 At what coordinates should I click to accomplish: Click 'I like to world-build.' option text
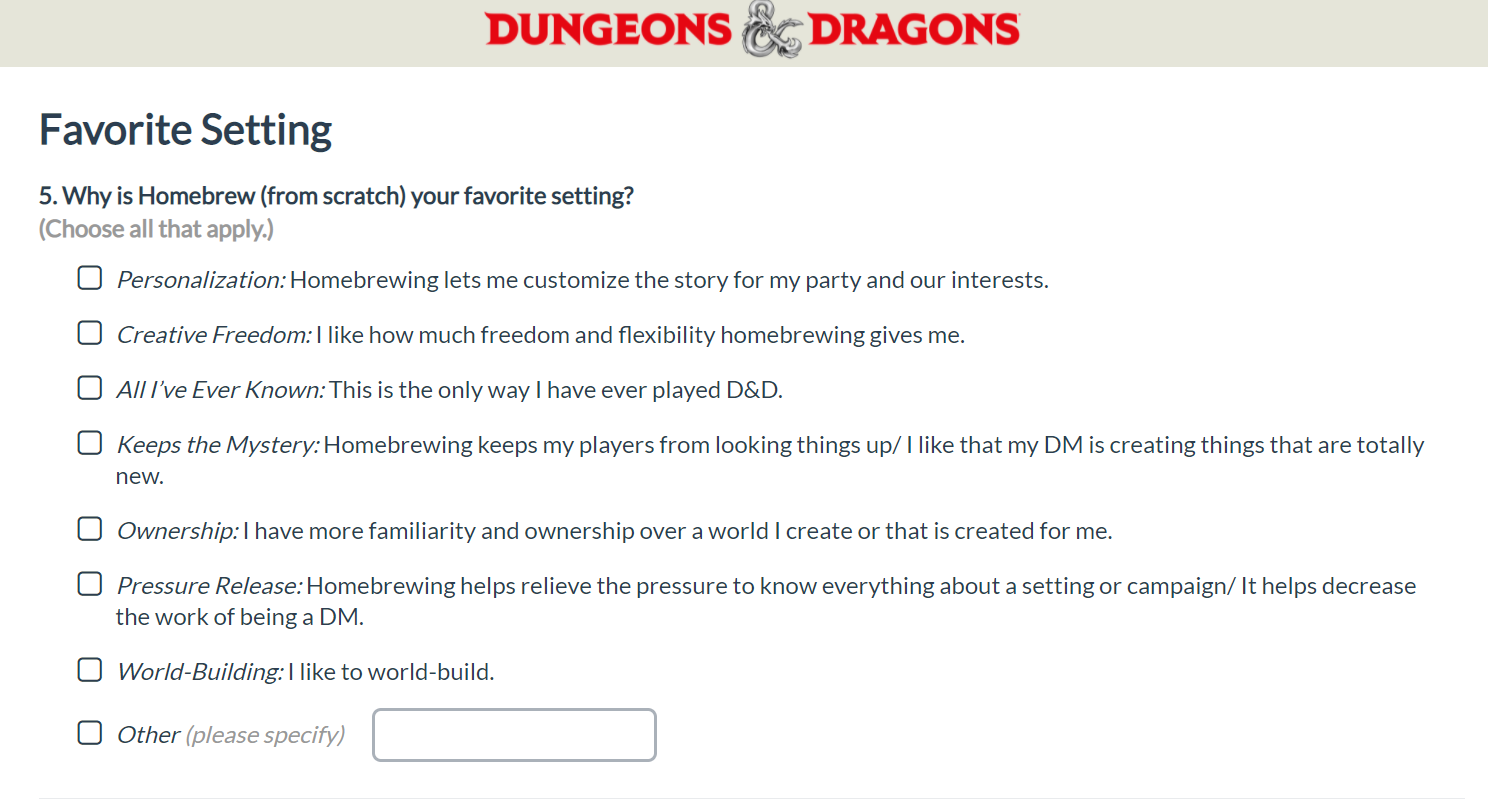(391, 672)
